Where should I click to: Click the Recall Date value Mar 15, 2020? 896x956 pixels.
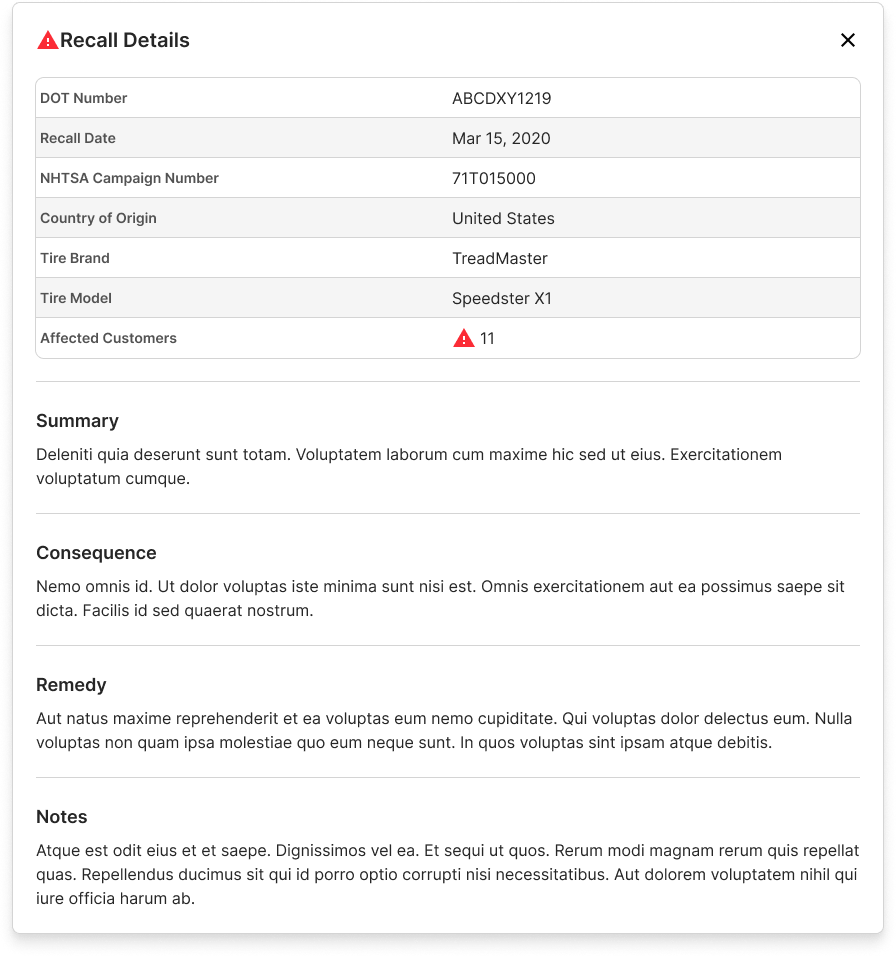pos(501,138)
